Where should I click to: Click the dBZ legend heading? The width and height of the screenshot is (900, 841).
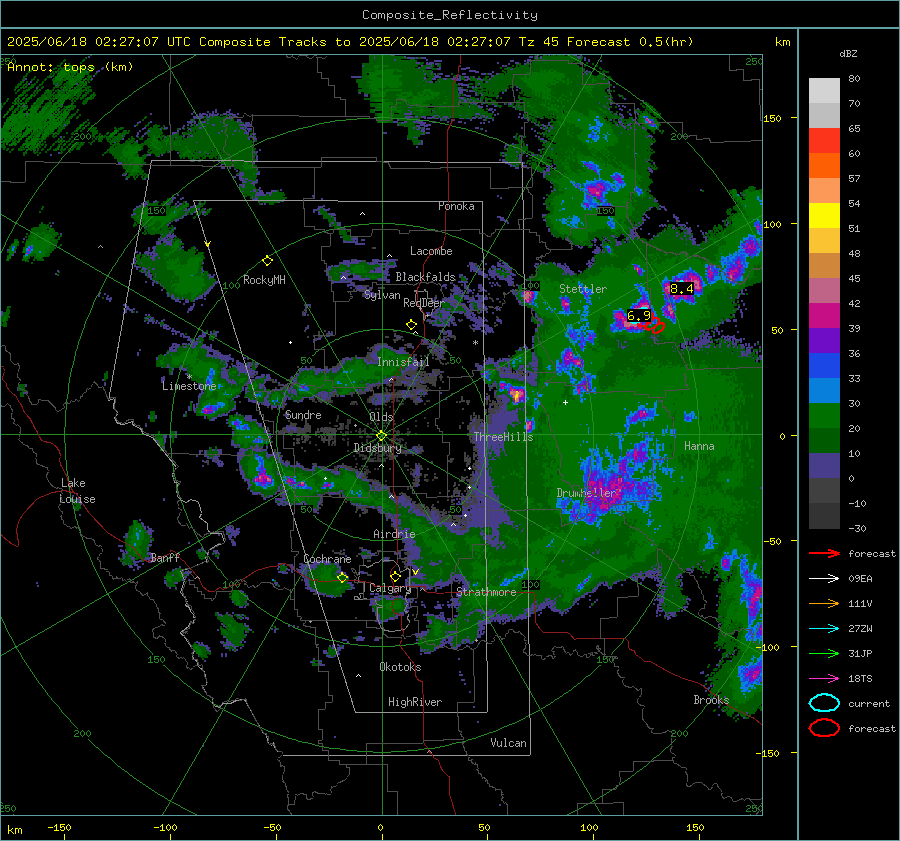pyautogui.click(x=848, y=54)
